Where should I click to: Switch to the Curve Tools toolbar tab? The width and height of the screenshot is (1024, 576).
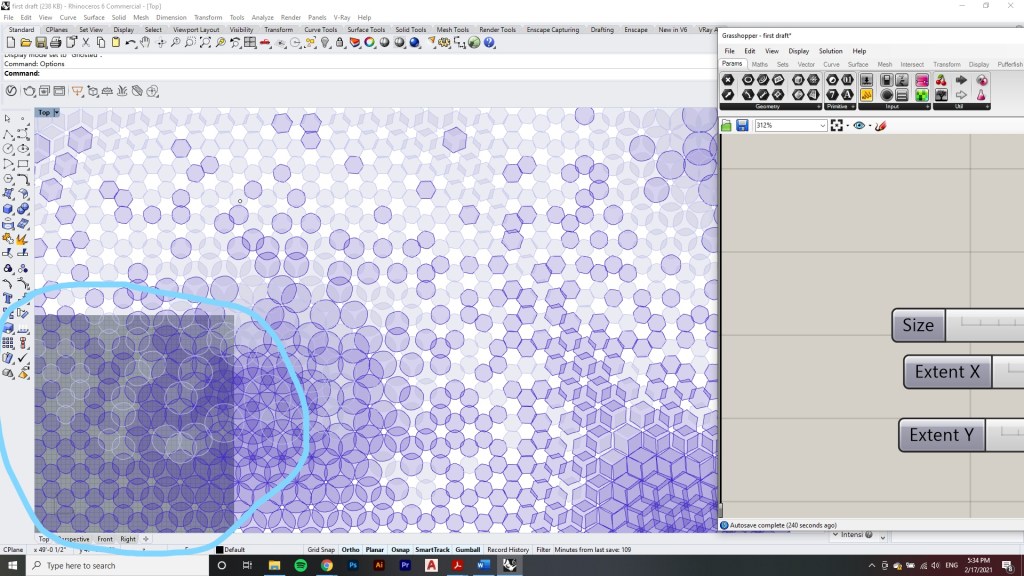coord(320,30)
